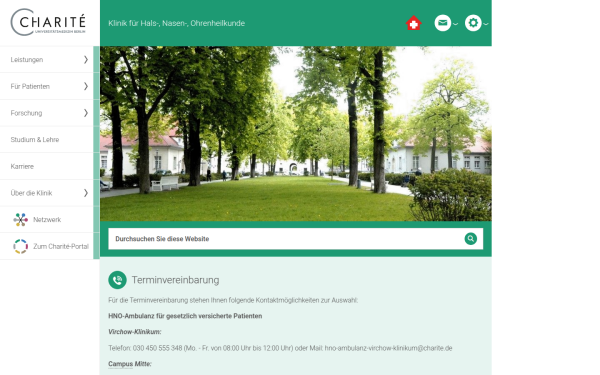Open the Für Patienten menu item

point(30,86)
